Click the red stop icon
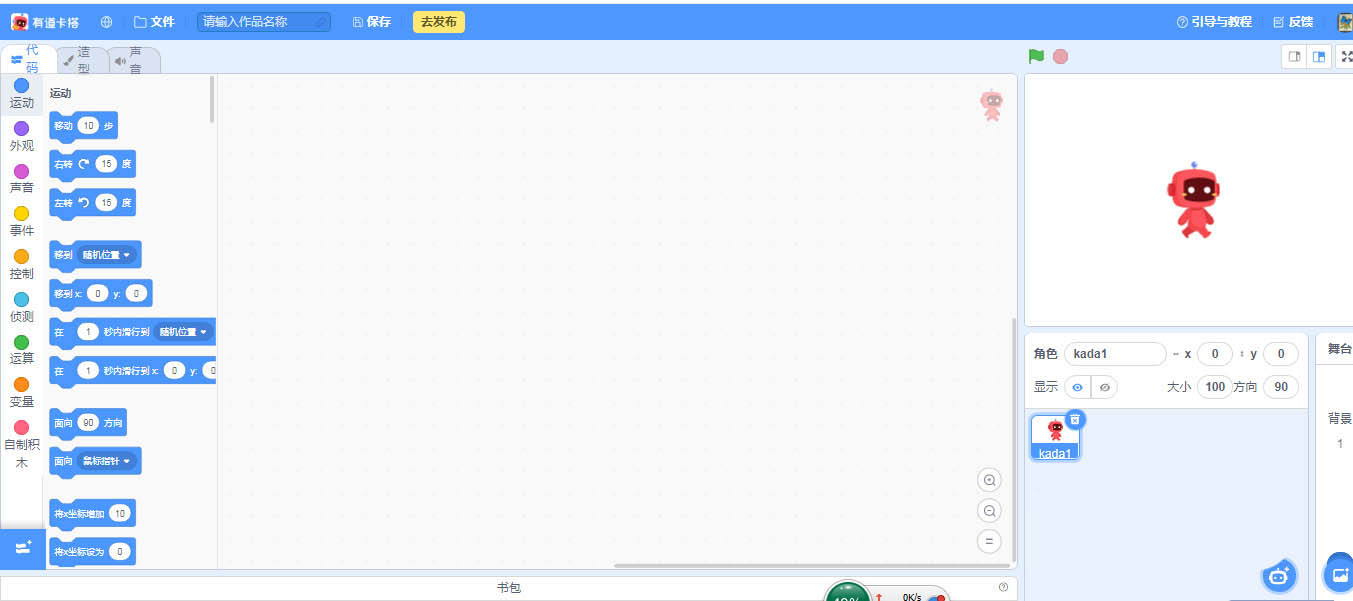1353x601 pixels. click(x=1060, y=56)
